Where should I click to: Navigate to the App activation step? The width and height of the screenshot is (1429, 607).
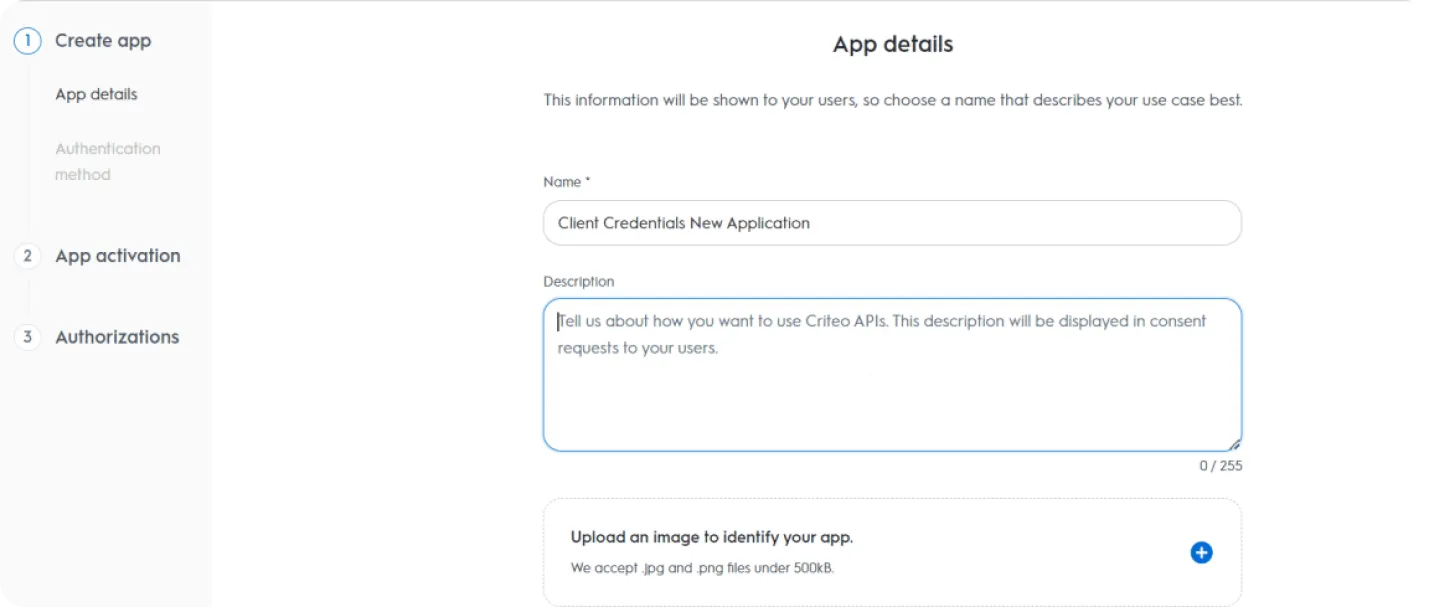point(117,256)
